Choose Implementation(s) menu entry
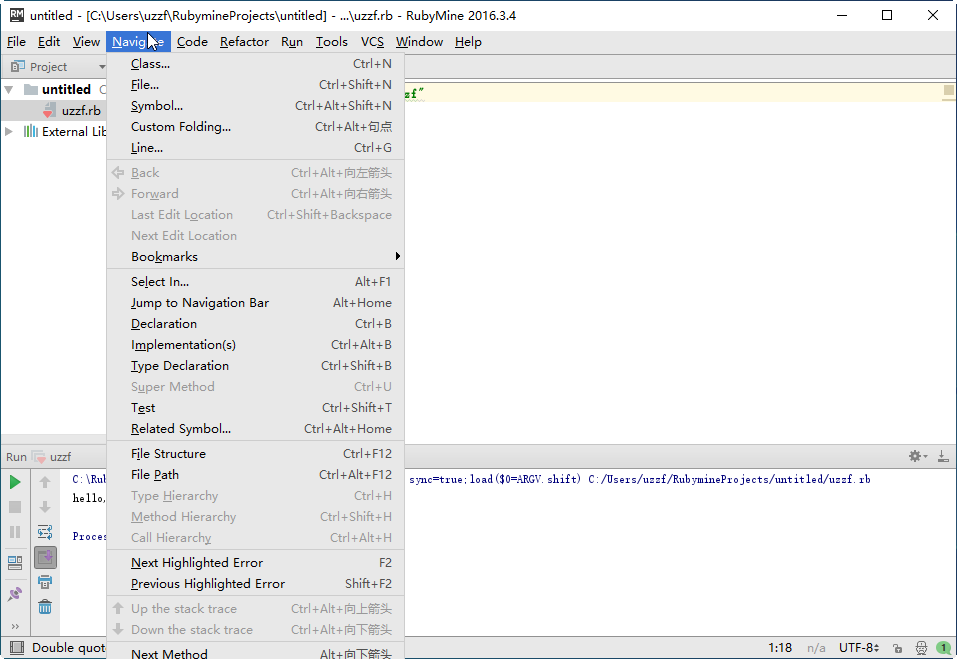This screenshot has width=957, height=659. (255, 345)
